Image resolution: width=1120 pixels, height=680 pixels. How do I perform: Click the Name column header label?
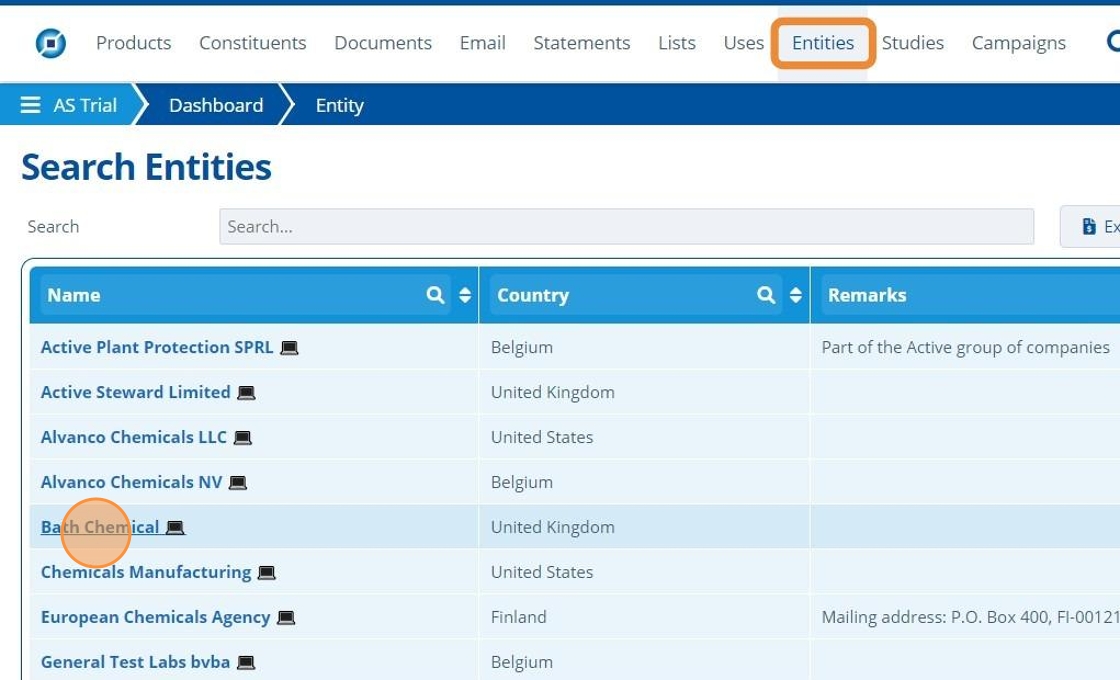pos(74,295)
